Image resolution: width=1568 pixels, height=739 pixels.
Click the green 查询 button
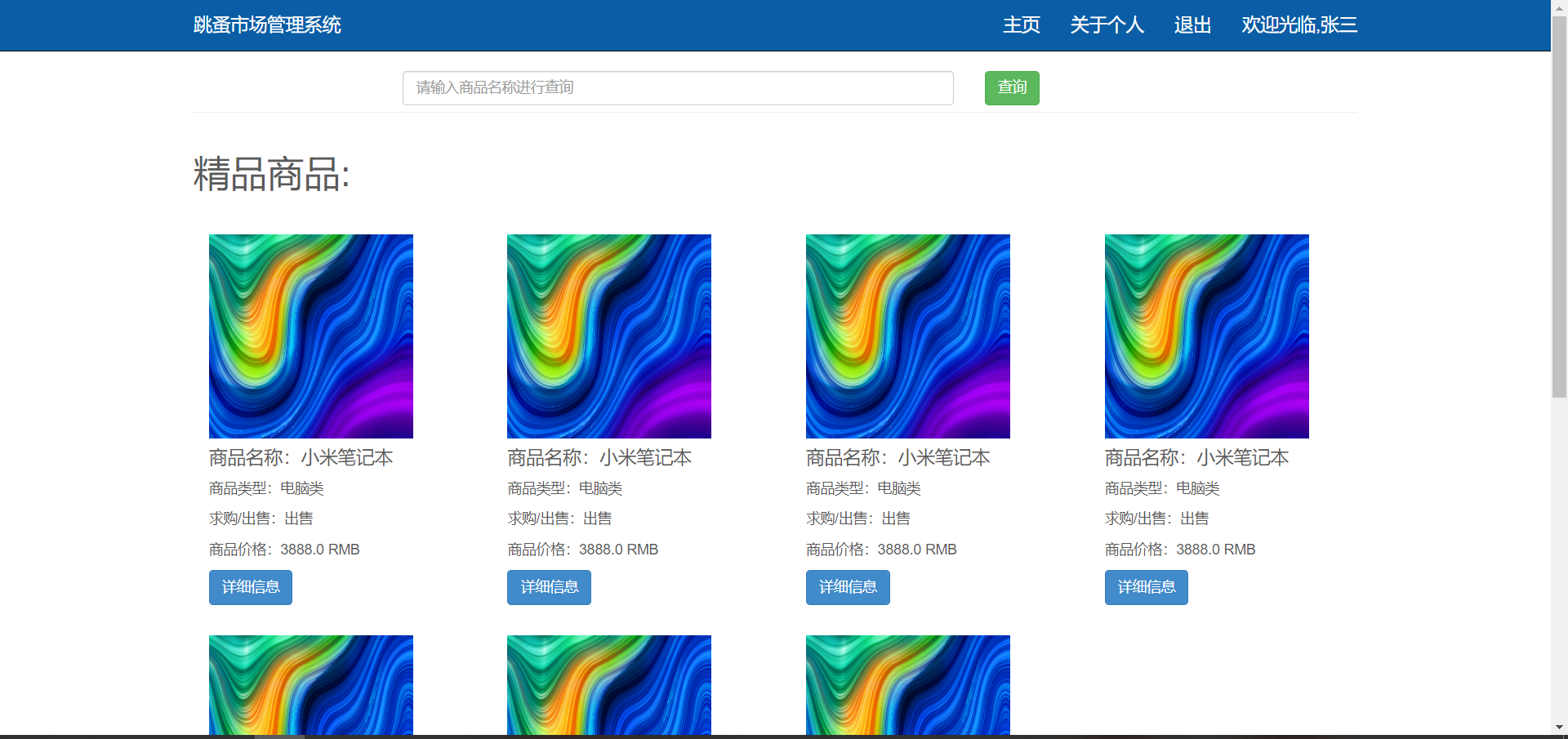(1012, 88)
